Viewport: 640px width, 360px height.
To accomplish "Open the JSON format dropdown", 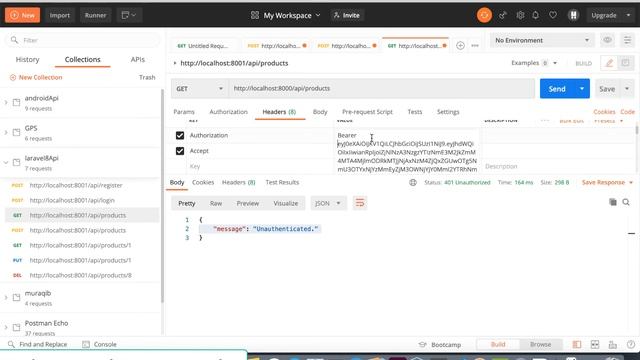I will 329,203.
